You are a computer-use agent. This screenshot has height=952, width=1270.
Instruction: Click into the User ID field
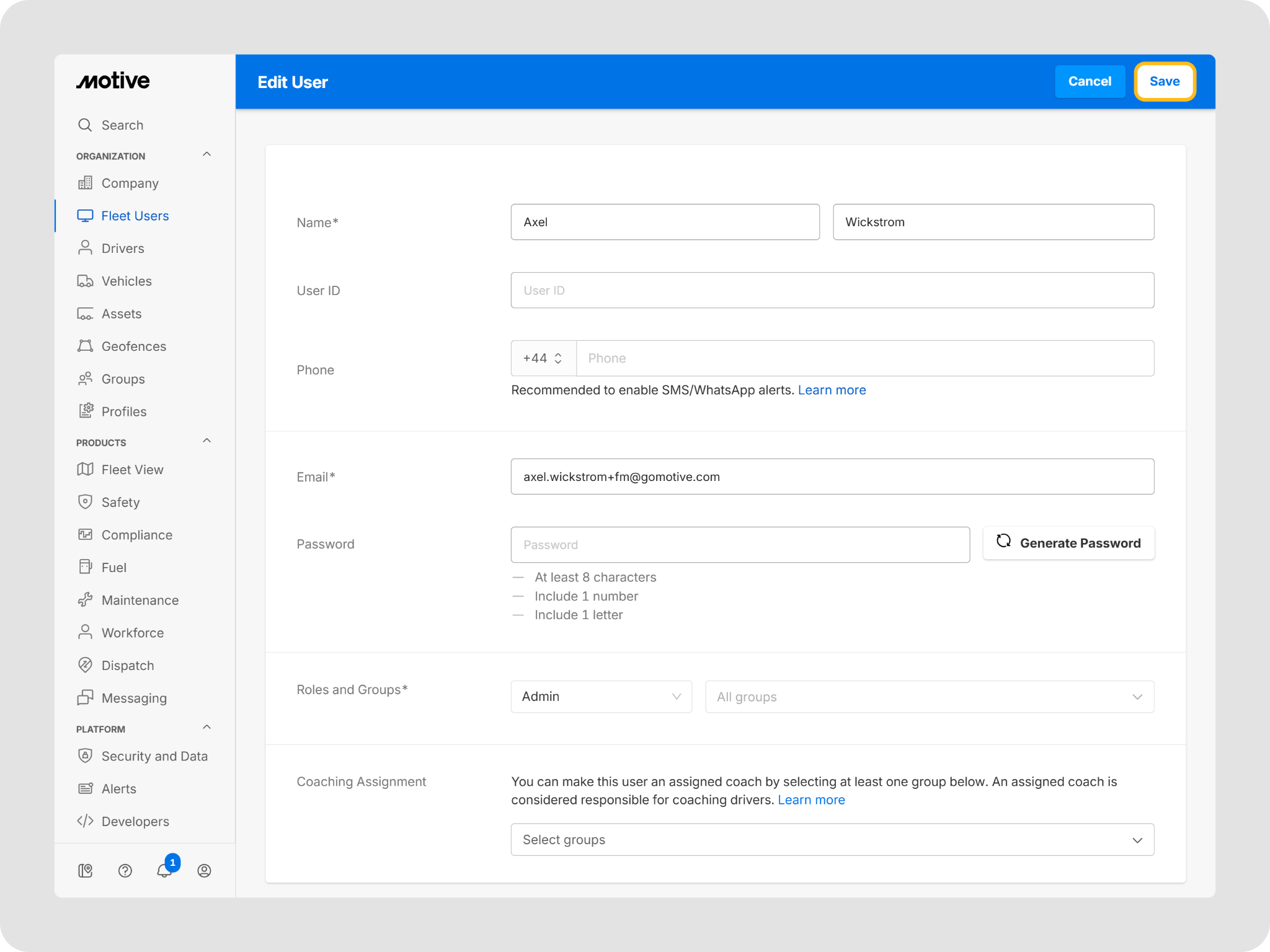(x=832, y=290)
